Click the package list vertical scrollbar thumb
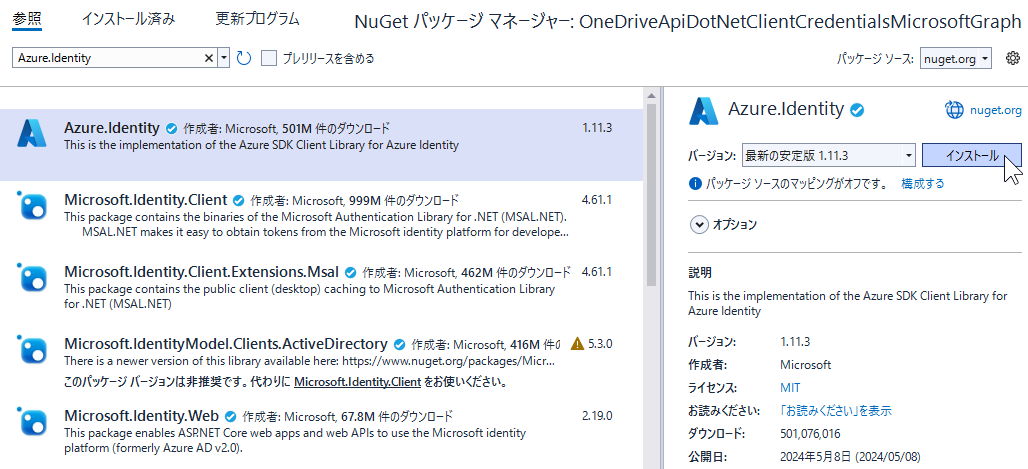Image resolution: width=1028 pixels, height=469 pixels. (x=651, y=195)
